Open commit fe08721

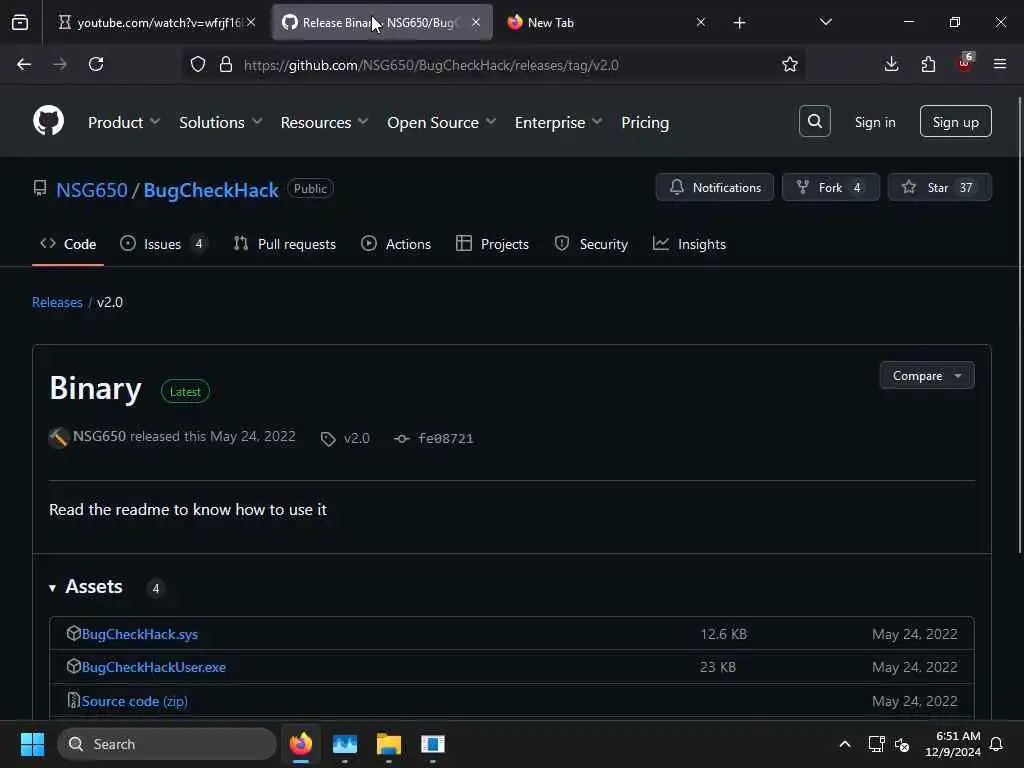445,439
